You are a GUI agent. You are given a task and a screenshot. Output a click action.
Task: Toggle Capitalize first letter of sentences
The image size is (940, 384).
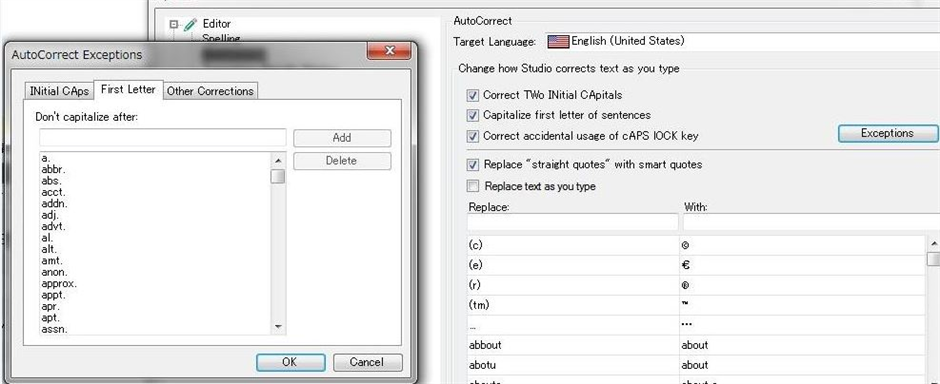[473, 115]
